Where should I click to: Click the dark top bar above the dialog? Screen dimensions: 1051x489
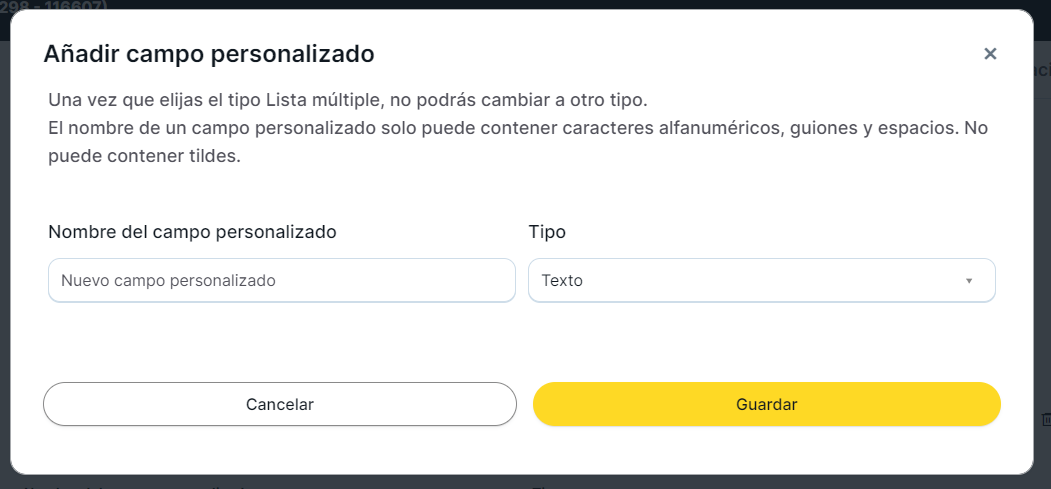pyautogui.click(x=600, y=4)
